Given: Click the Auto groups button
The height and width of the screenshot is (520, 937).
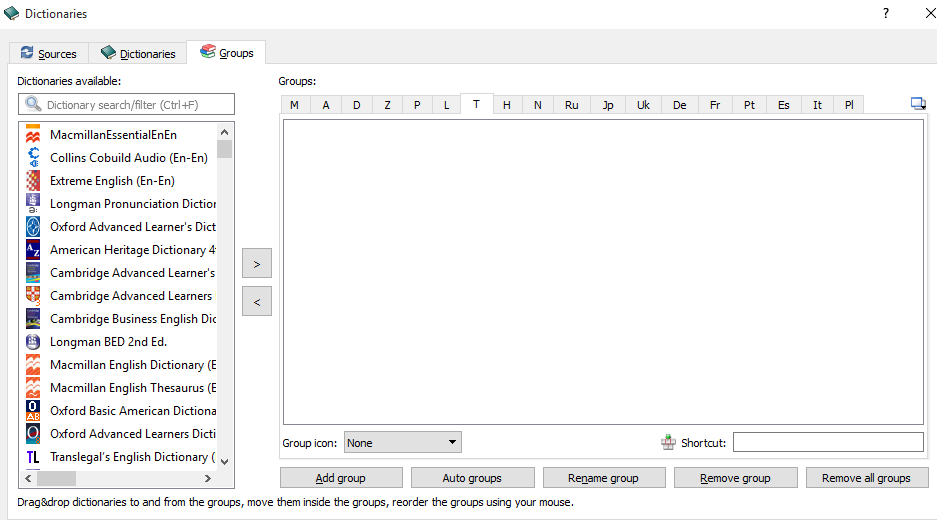Looking at the screenshot, I should (x=473, y=478).
